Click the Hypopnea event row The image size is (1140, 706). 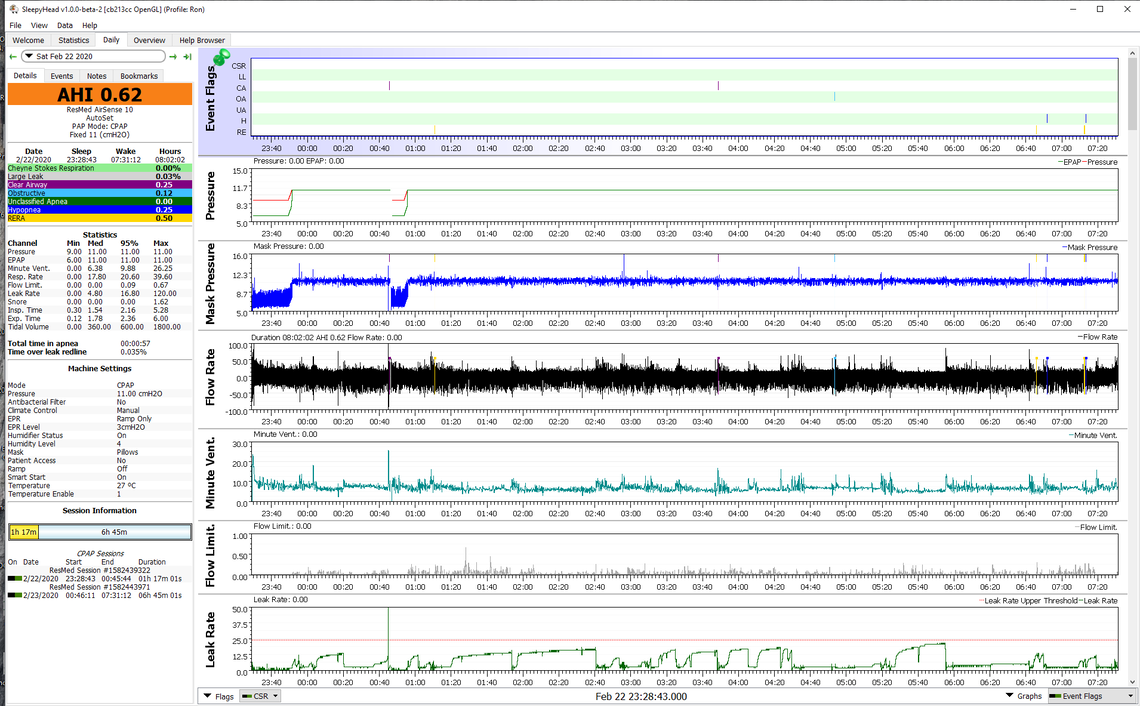tap(100, 210)
